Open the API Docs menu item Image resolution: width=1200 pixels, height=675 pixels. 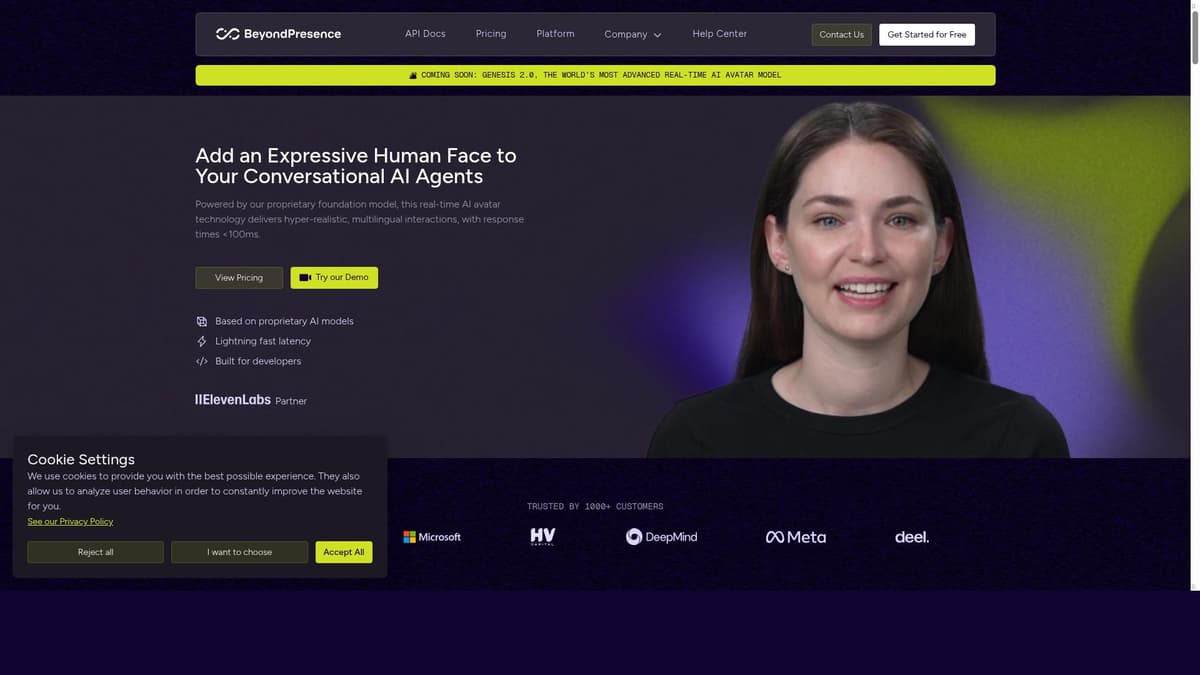(425, 33)
